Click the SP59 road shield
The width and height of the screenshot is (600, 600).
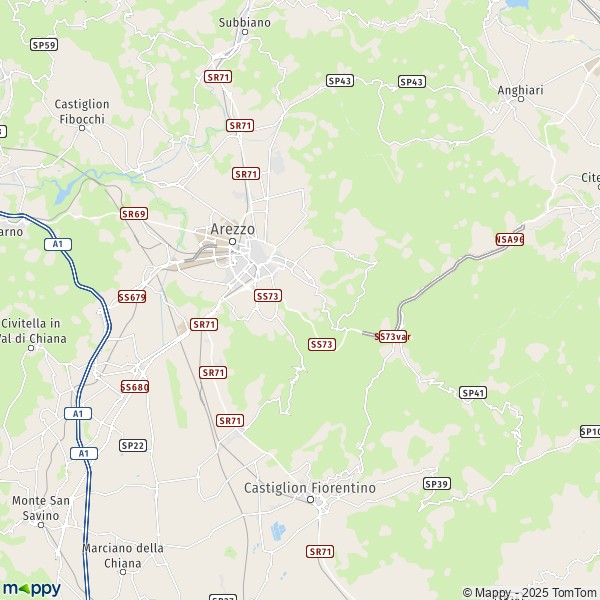[x=44, y=45]
